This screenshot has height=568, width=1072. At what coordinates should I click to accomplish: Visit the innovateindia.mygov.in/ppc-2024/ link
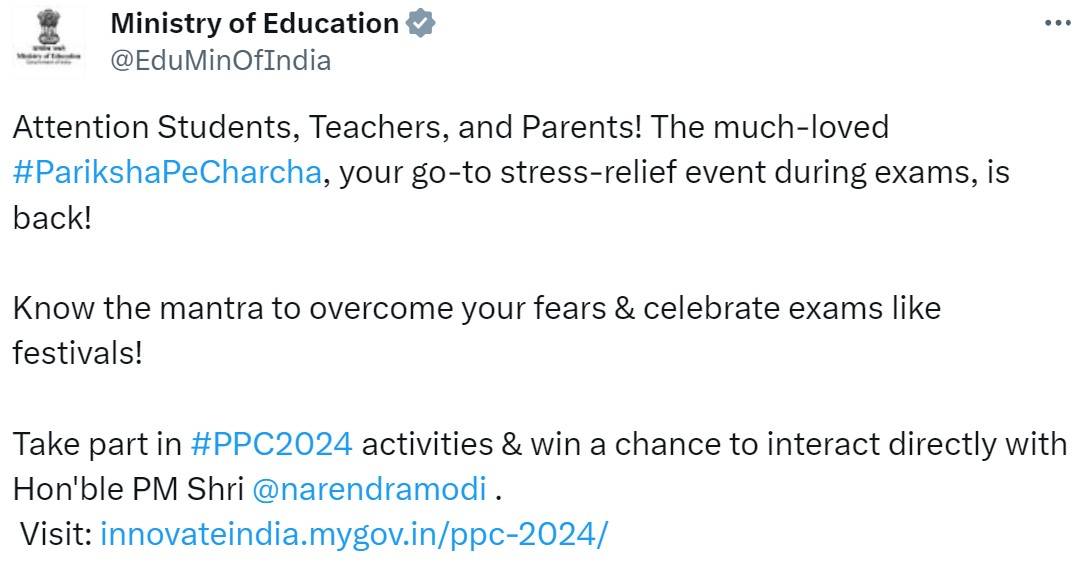click(353, 534)
